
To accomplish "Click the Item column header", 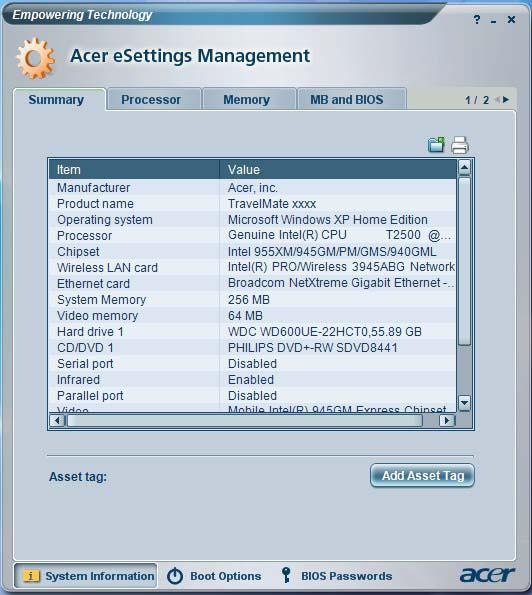I will click(134, 169).
